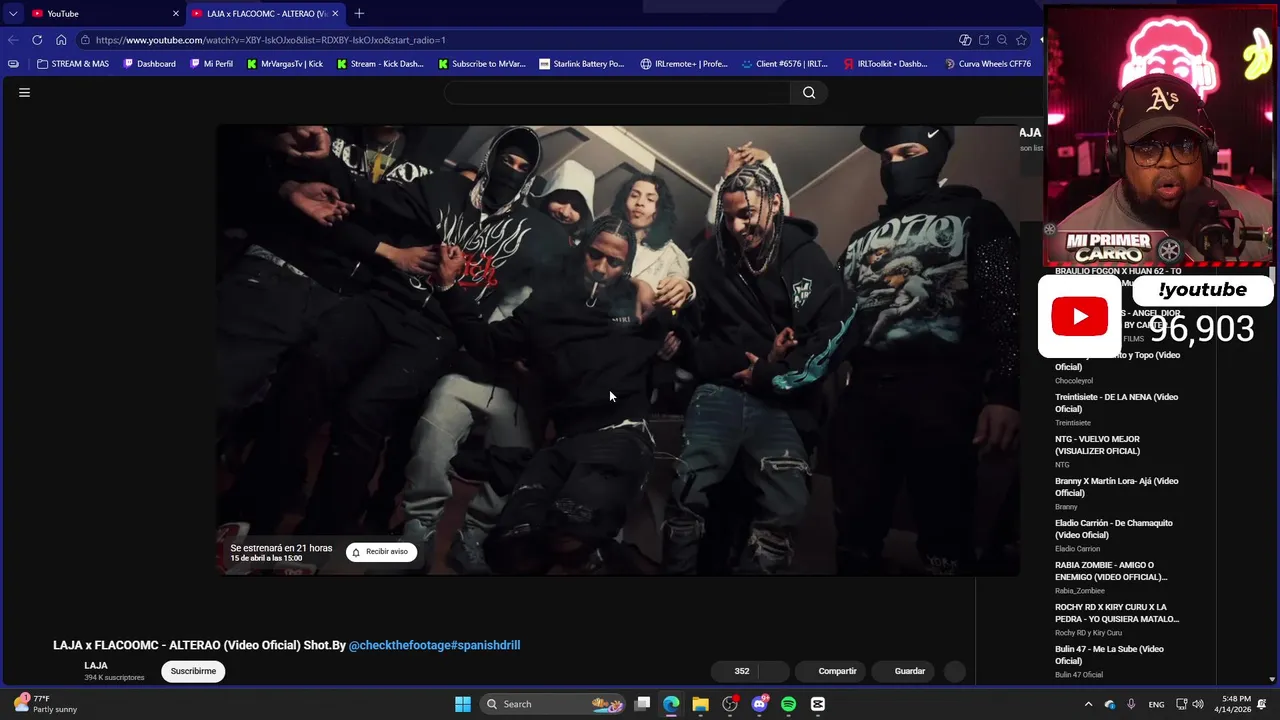Open the IRLremote+ bookmark
The width and height of the screenshot is (1280, 720).
click(684, 64)
